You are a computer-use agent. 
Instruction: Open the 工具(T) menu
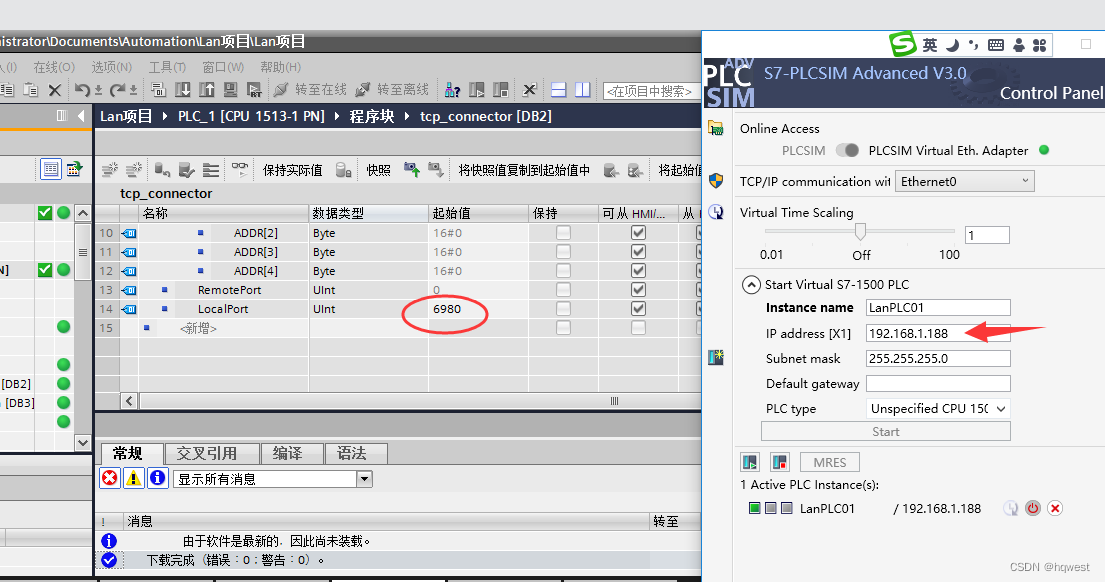167,67
